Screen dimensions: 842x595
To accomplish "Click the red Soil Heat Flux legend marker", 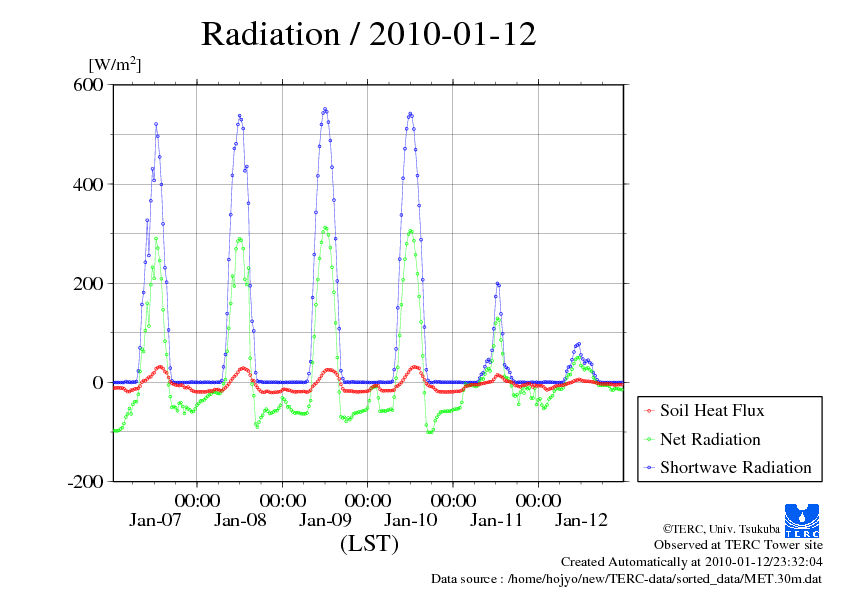I will coord(649,411).
